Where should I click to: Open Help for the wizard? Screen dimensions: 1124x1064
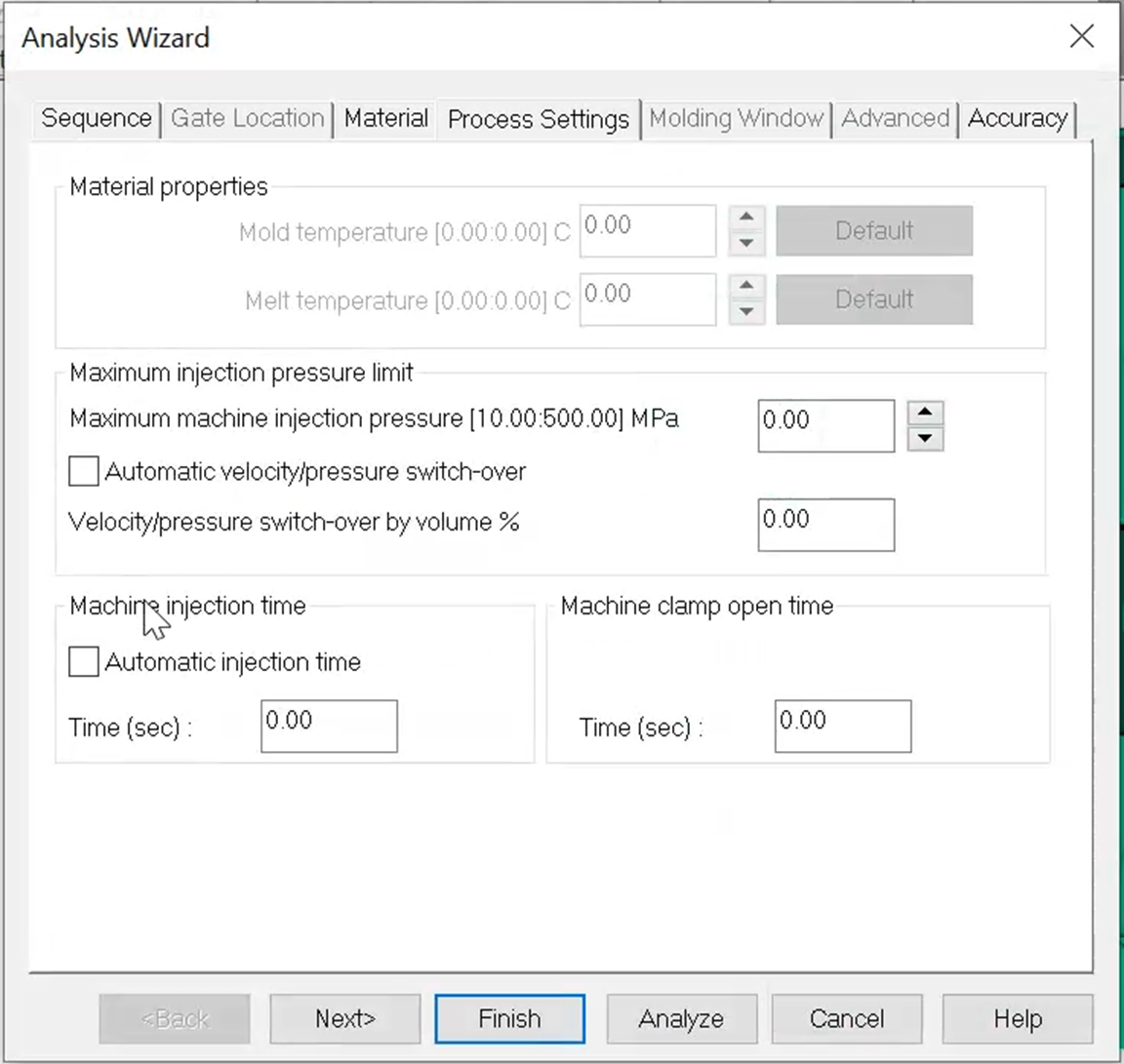click(x=1017, y=1018)
